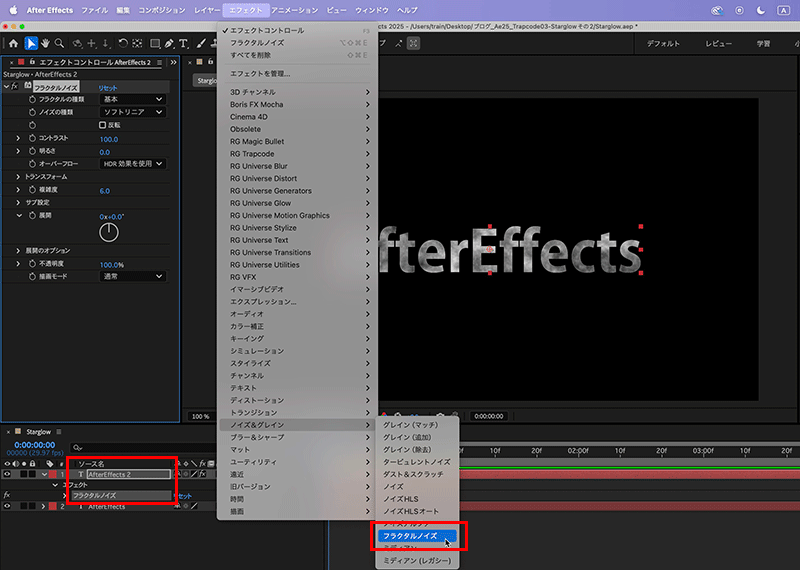Open Effect Controls panel menu icon
This screenshot has width=800, height=570.
coord(160,62)
